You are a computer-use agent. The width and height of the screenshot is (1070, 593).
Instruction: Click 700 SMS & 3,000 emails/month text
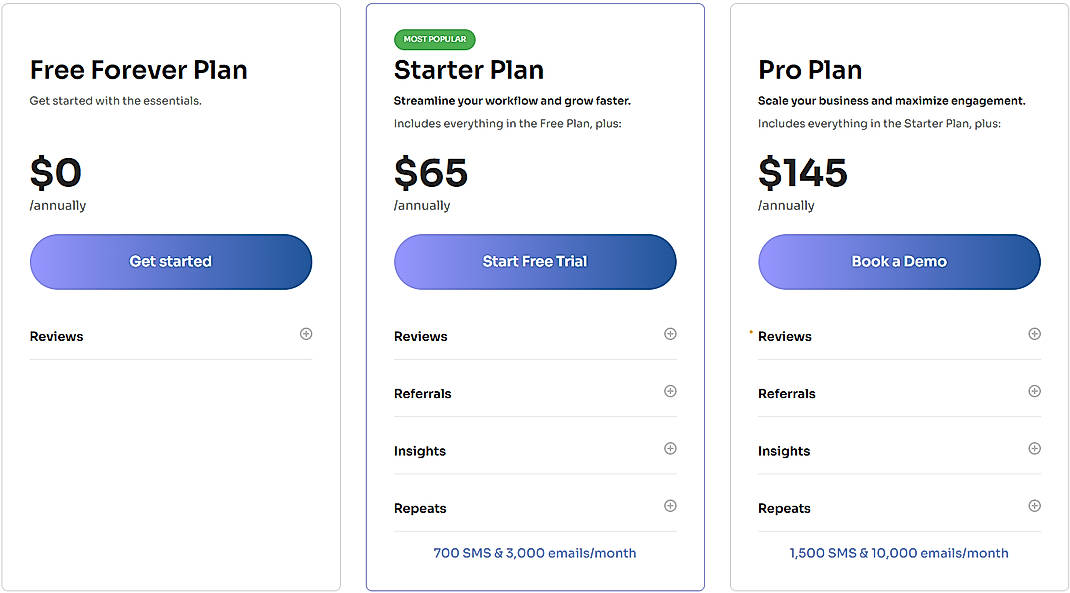(x=535, y=553)
